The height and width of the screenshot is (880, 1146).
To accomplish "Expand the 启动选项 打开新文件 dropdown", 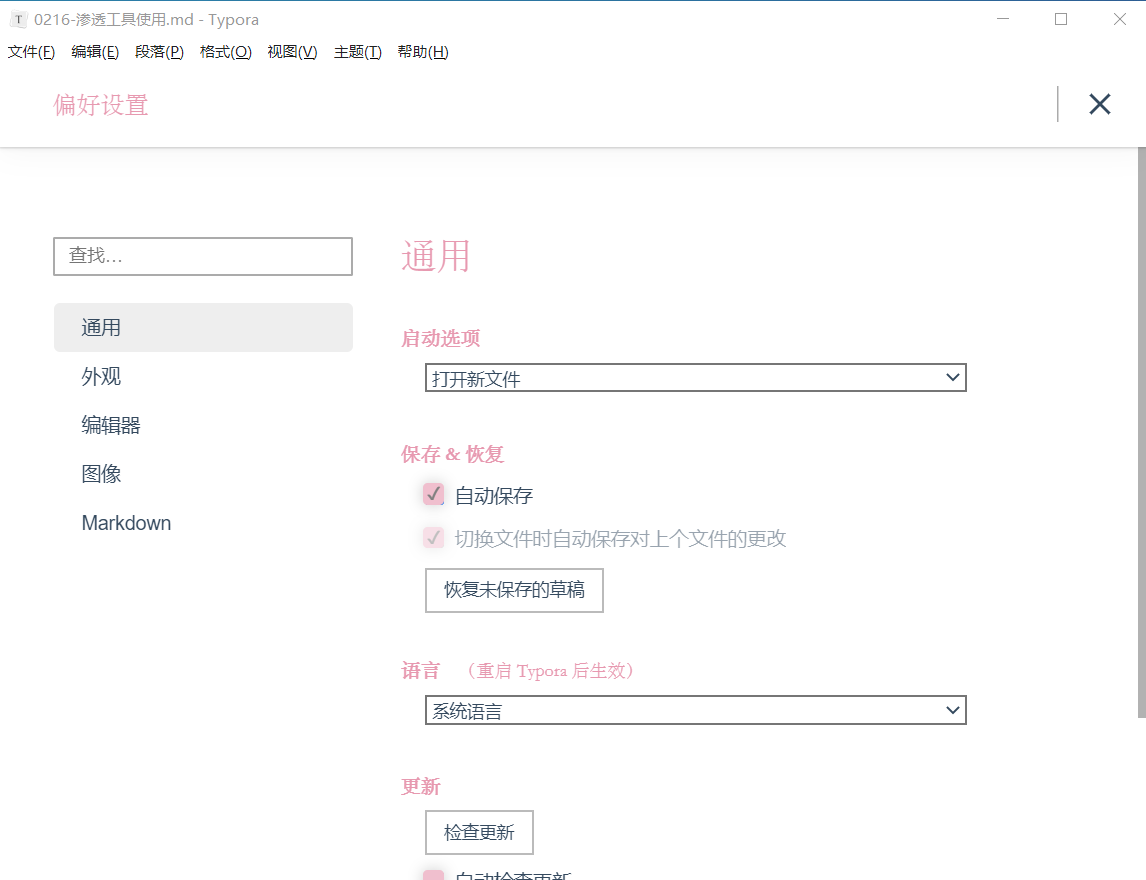I will point(696,378).
